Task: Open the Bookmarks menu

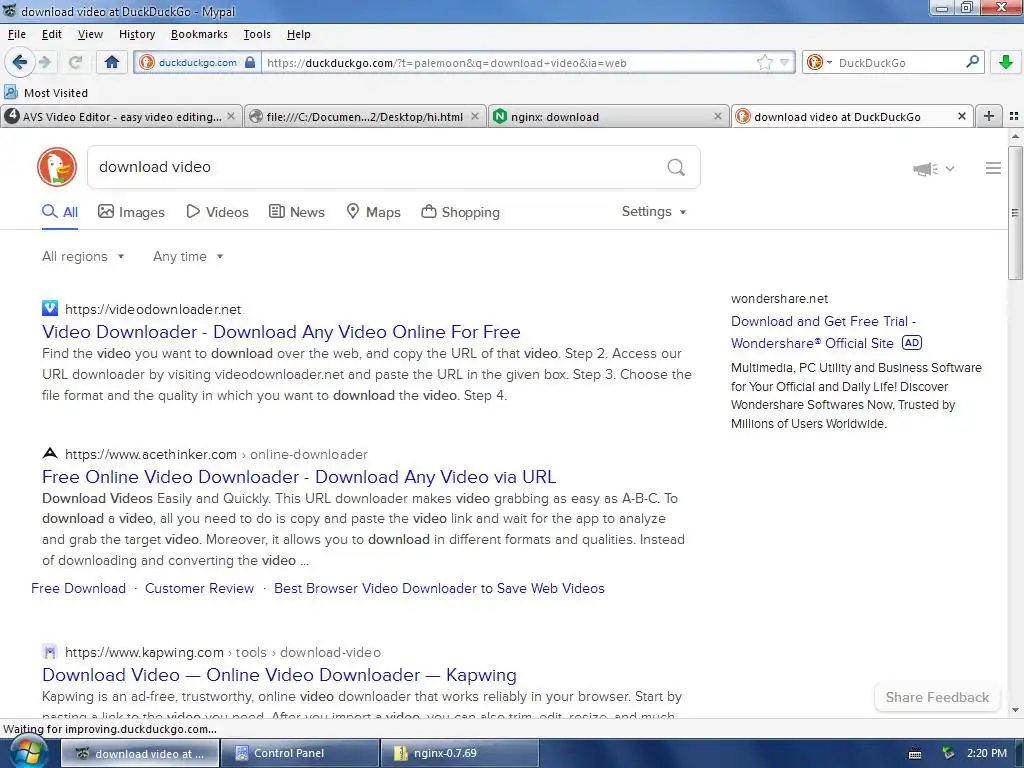Action: click(x=199, y=34)
